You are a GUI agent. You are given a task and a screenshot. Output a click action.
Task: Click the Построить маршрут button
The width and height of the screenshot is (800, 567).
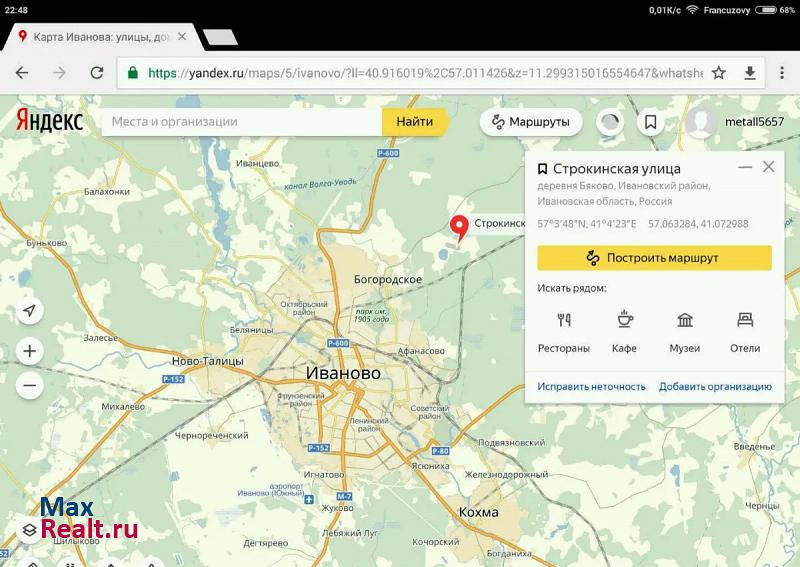(654, 258)
